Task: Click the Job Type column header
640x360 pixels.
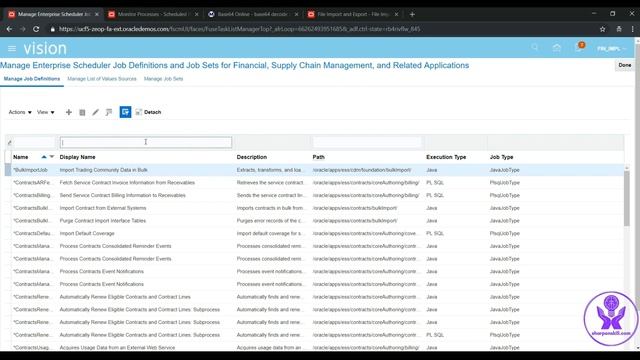Action: tap(501, 157)
